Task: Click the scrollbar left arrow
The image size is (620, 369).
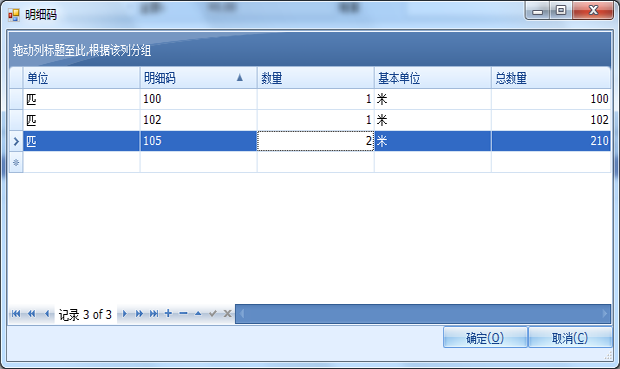Action: [x=242, y=314]
